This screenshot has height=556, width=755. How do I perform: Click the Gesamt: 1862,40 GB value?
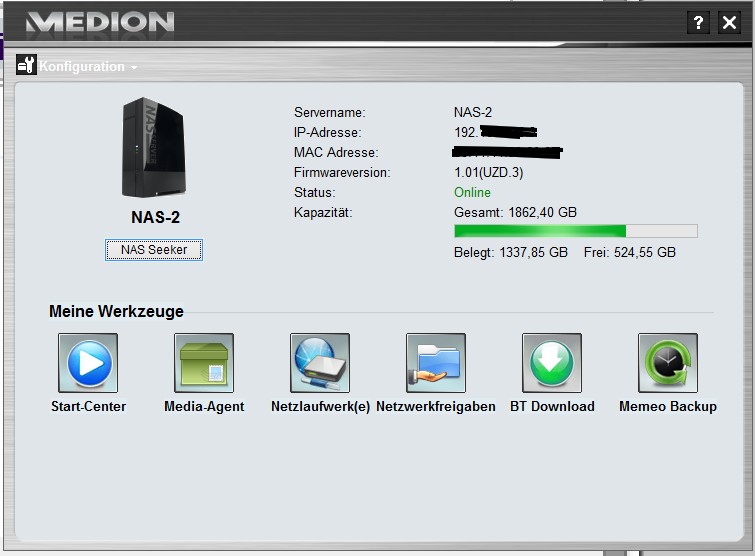tap(515, 212)
